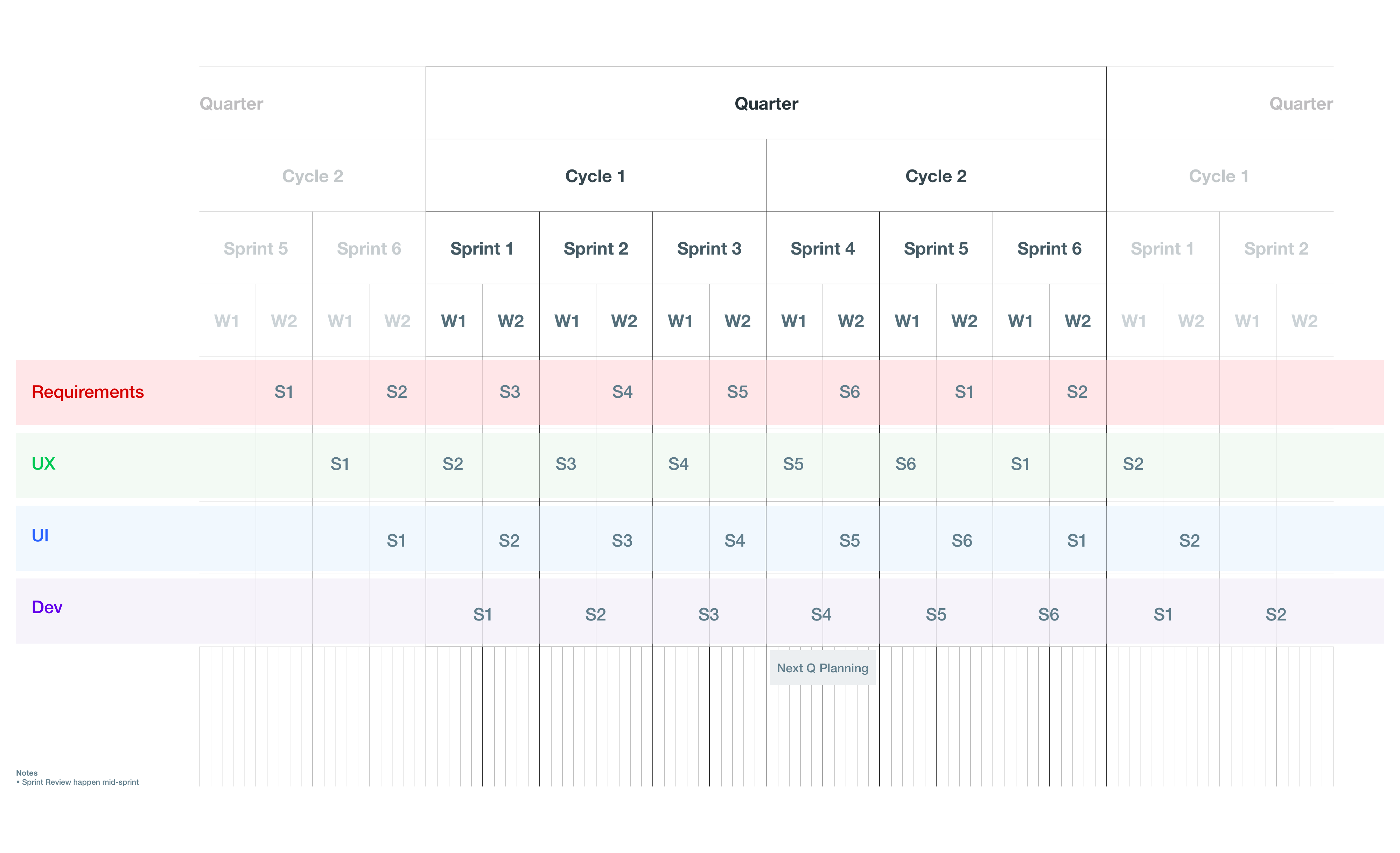Click the S5 marker in UX row
Viewport: 1400px width, 853px height.
click(x=793, y=464)
